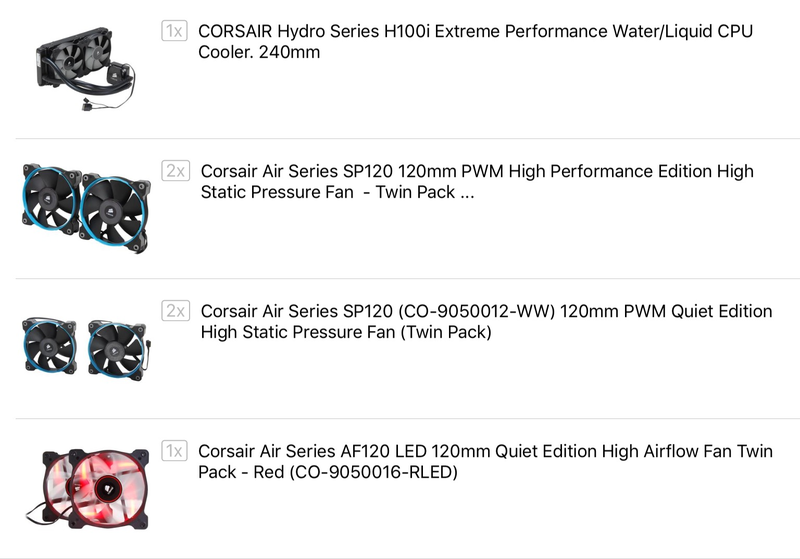Open the red LED AF120 fan image
The width and height of the screenshot is (800, 559).
[87, 489]
